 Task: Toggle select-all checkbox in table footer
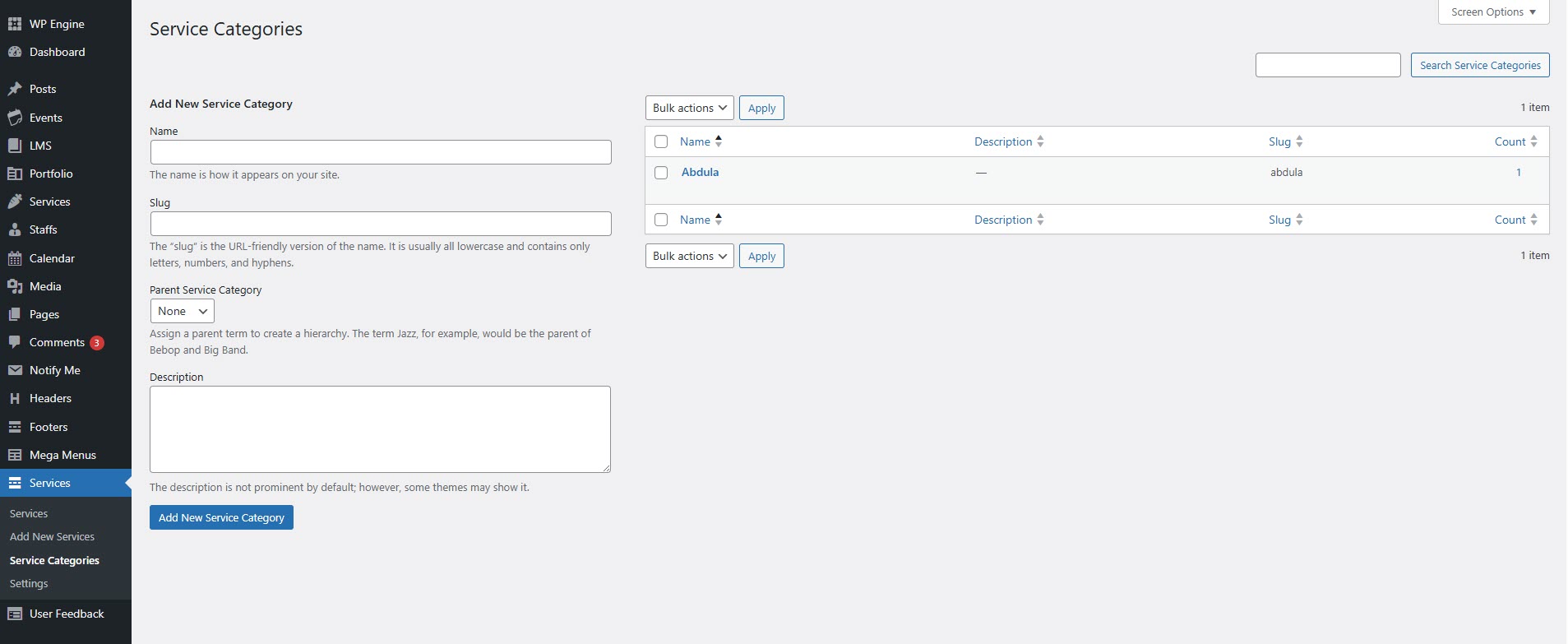click(661, 220)
